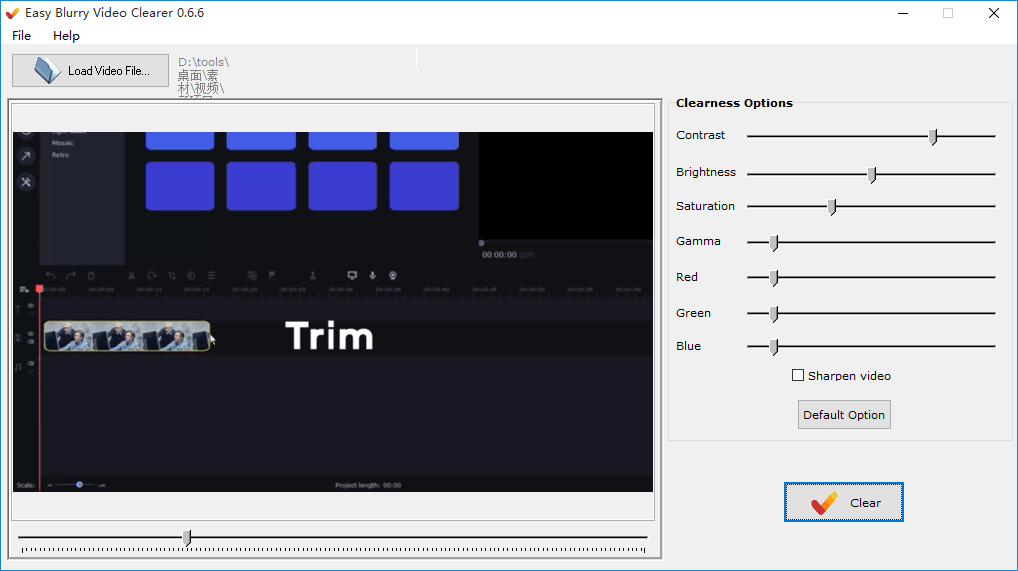Screen dimensions: 1018x571
Task: Click the Blue slider handle
Action: pyautogui.click(x=774, y=347)
